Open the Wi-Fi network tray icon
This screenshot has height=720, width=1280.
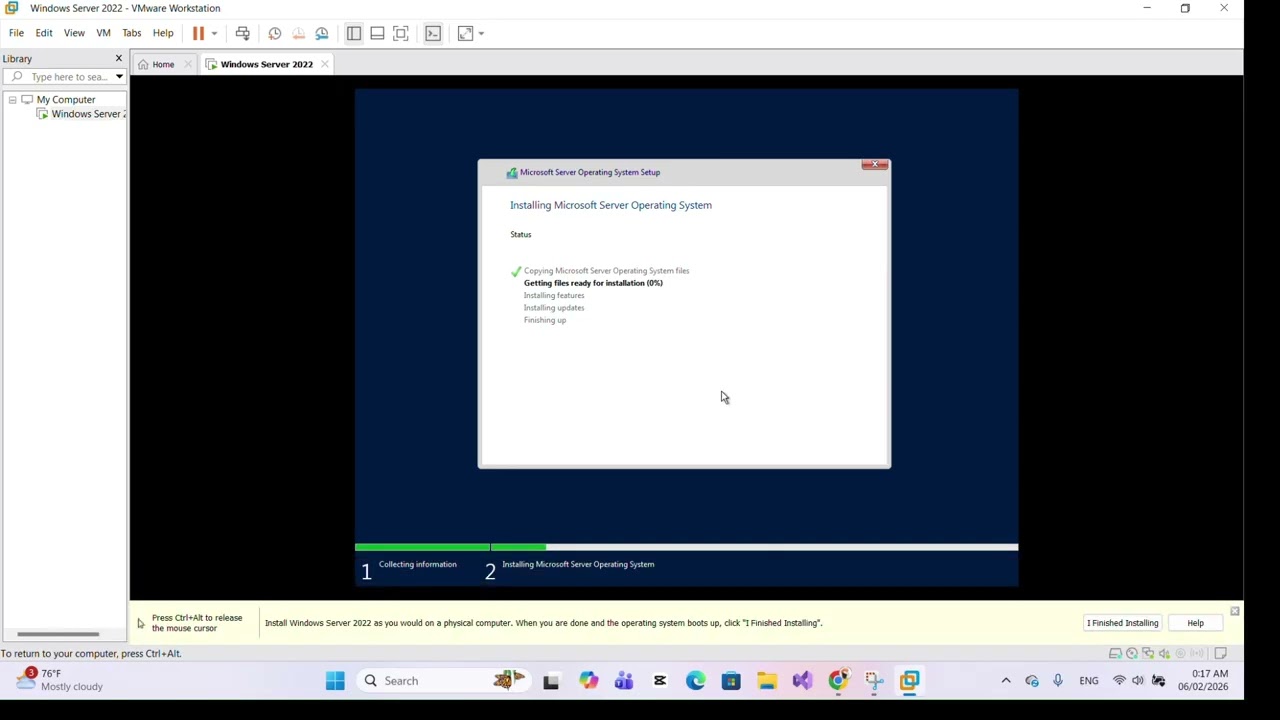point(1119,681)
